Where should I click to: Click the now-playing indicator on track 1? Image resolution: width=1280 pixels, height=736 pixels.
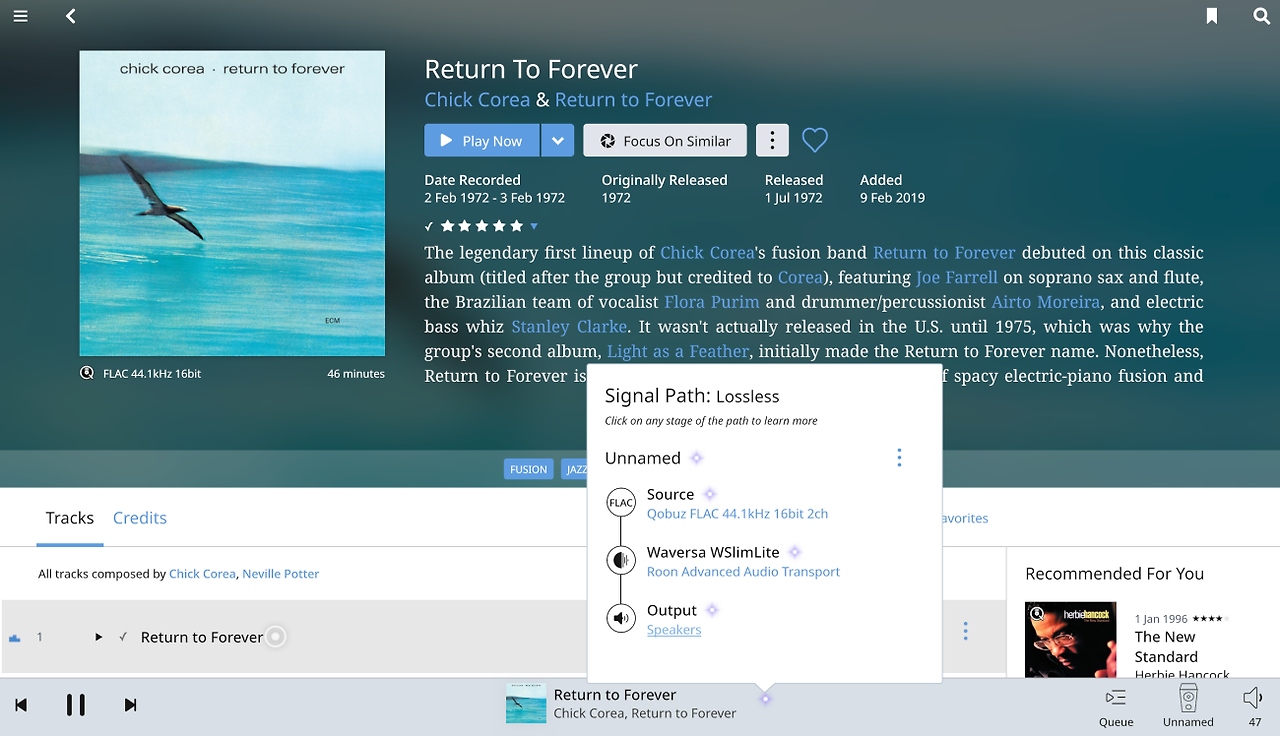275,637
